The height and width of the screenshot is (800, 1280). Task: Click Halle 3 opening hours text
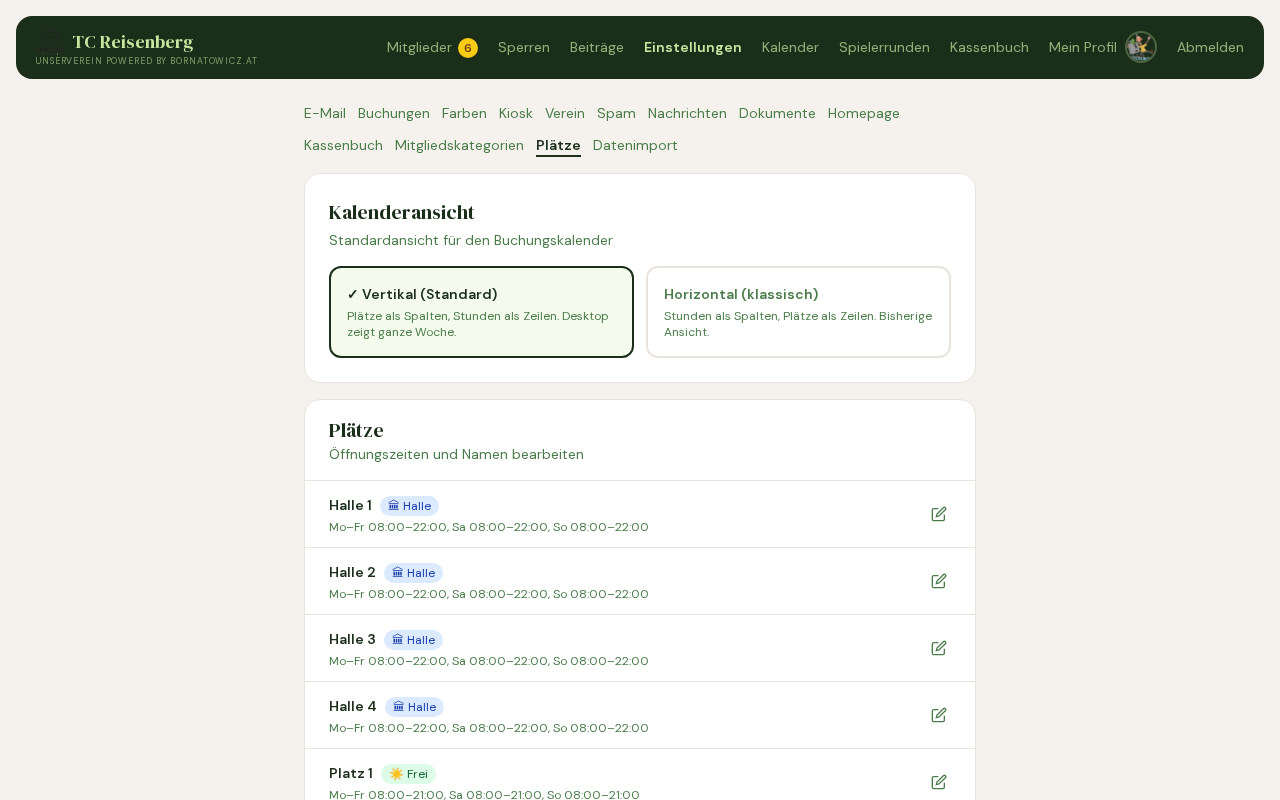pos(489,661)
